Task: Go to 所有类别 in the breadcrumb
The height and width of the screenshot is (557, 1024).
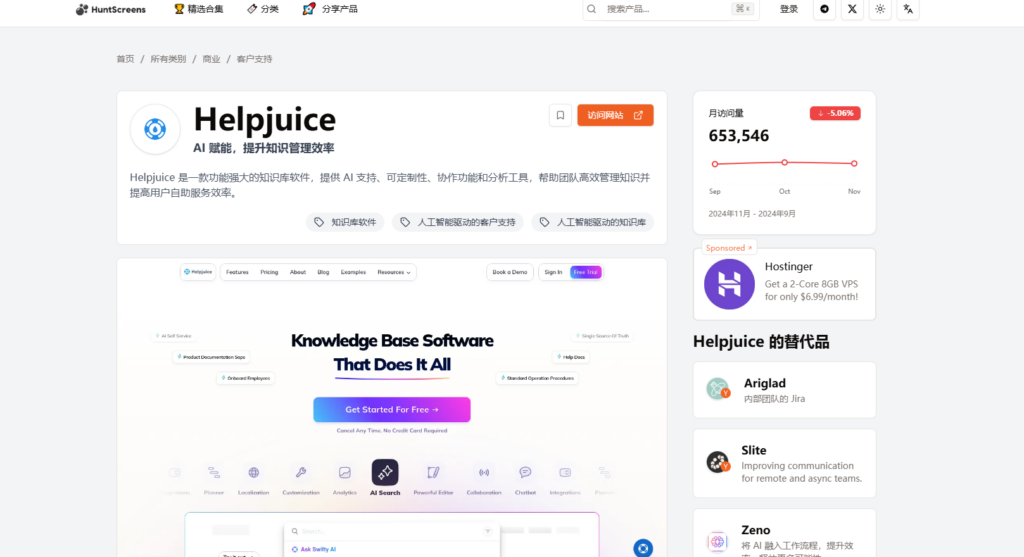Action: 168,59
